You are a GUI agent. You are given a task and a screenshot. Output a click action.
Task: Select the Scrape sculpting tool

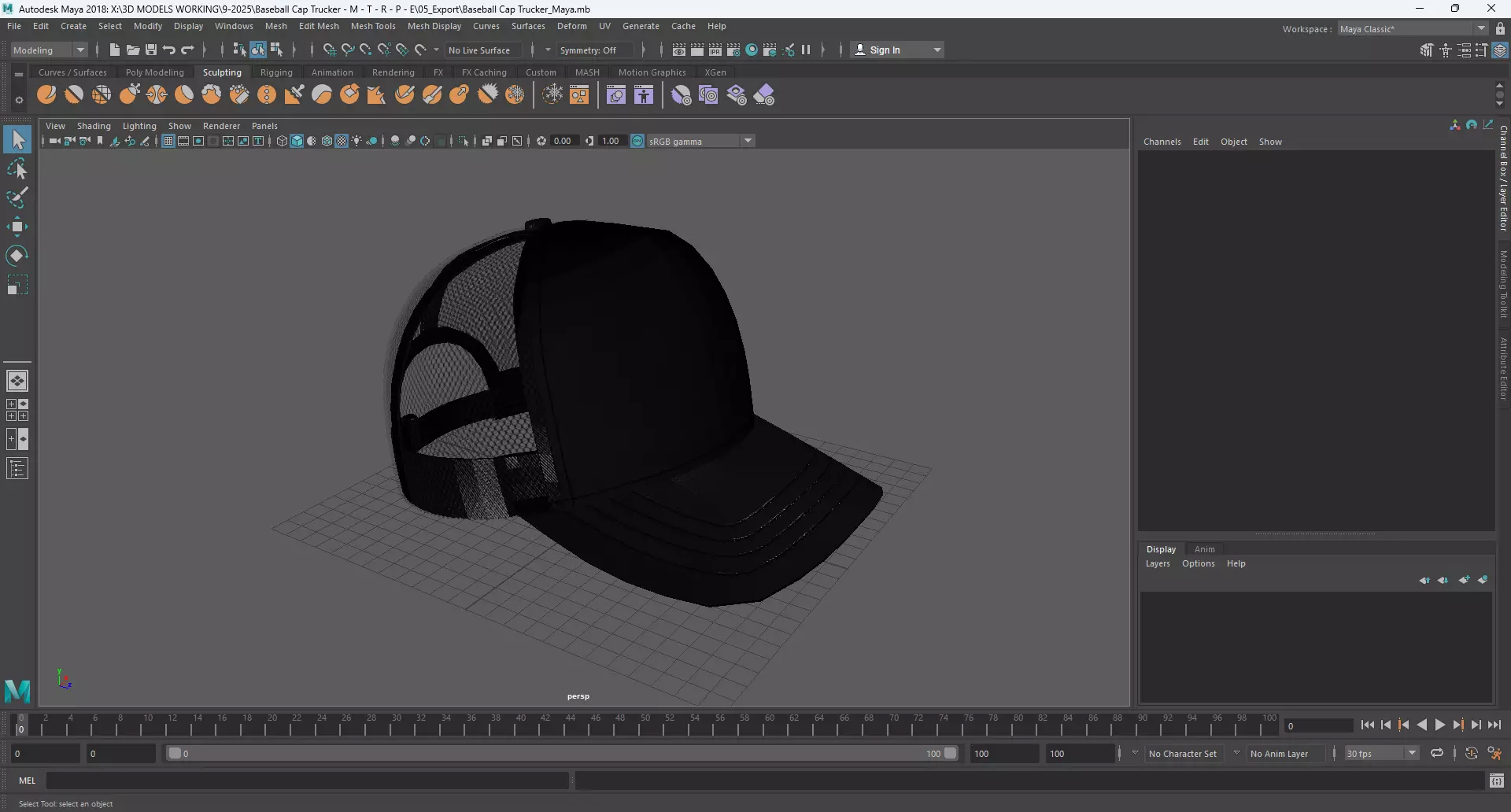click(349, 95)
